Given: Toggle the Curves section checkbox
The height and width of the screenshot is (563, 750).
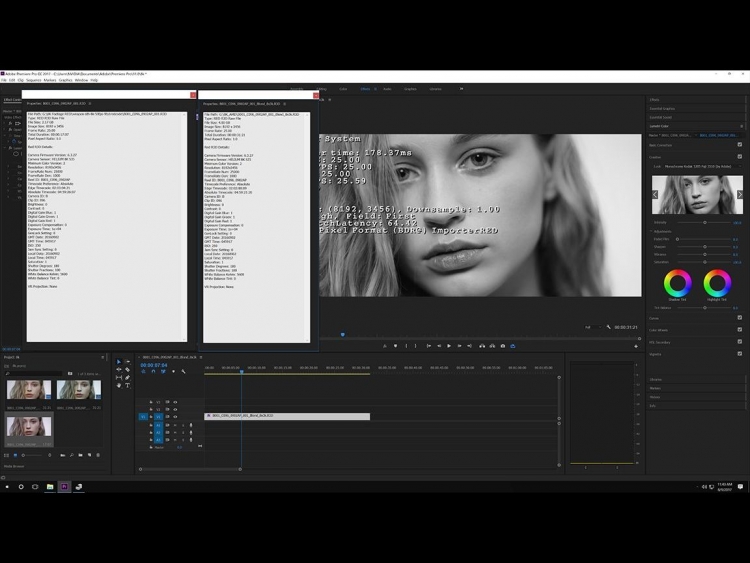Looking at the screenshot, I should (x=739, y=317).
